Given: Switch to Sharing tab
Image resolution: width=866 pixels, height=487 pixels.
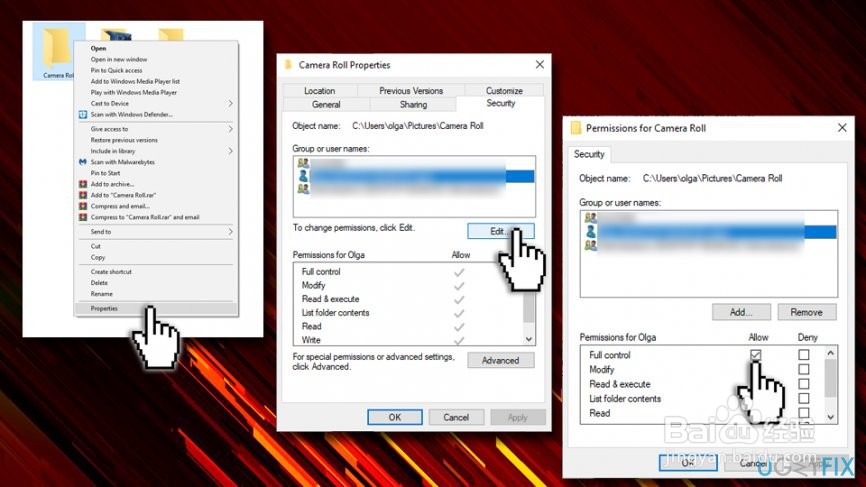Looking at the screenshot, I should [413, 104].
